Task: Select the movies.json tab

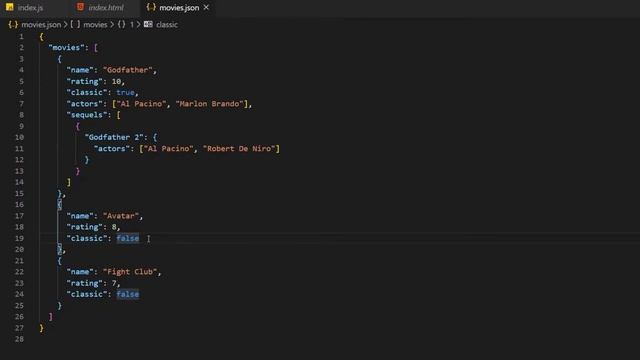Action: pyautogui.click(x=179, y=7)
